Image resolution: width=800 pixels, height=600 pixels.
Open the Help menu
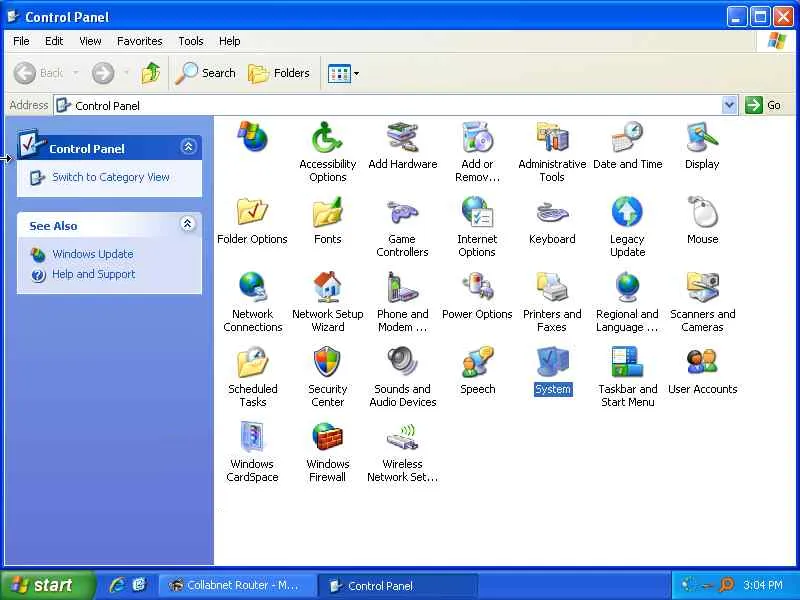(x=229, y=41)
